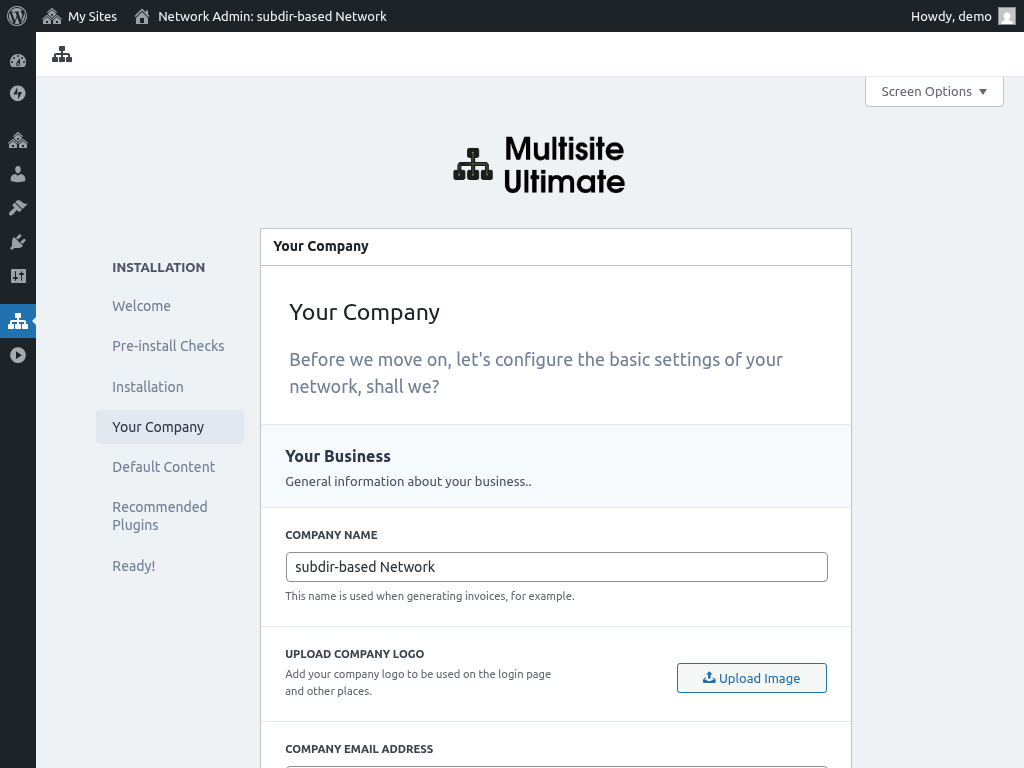Click the 'General information about your business' text
This screenshot has height=768, width=1024.
pyautogui.click(x=408, y=482)
